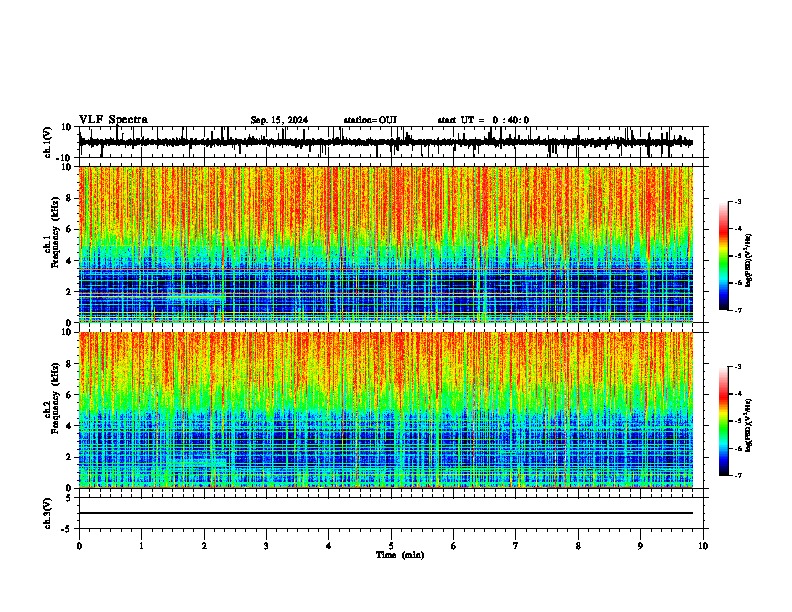Image resolution: width=792 pixels, height=612 pixels.
Task: Click the "9" tick label on the Time axis
Action: tap(640, 546)
